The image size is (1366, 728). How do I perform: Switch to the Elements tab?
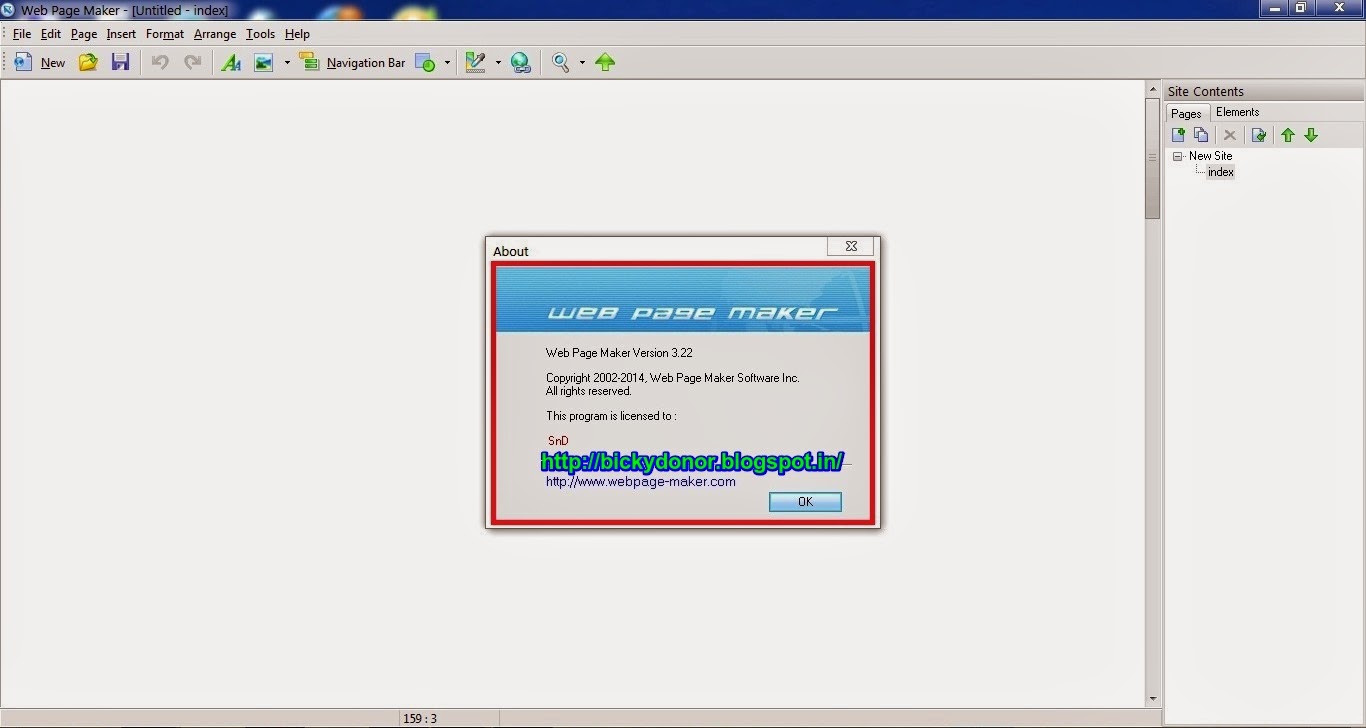tap(1237, 112)
